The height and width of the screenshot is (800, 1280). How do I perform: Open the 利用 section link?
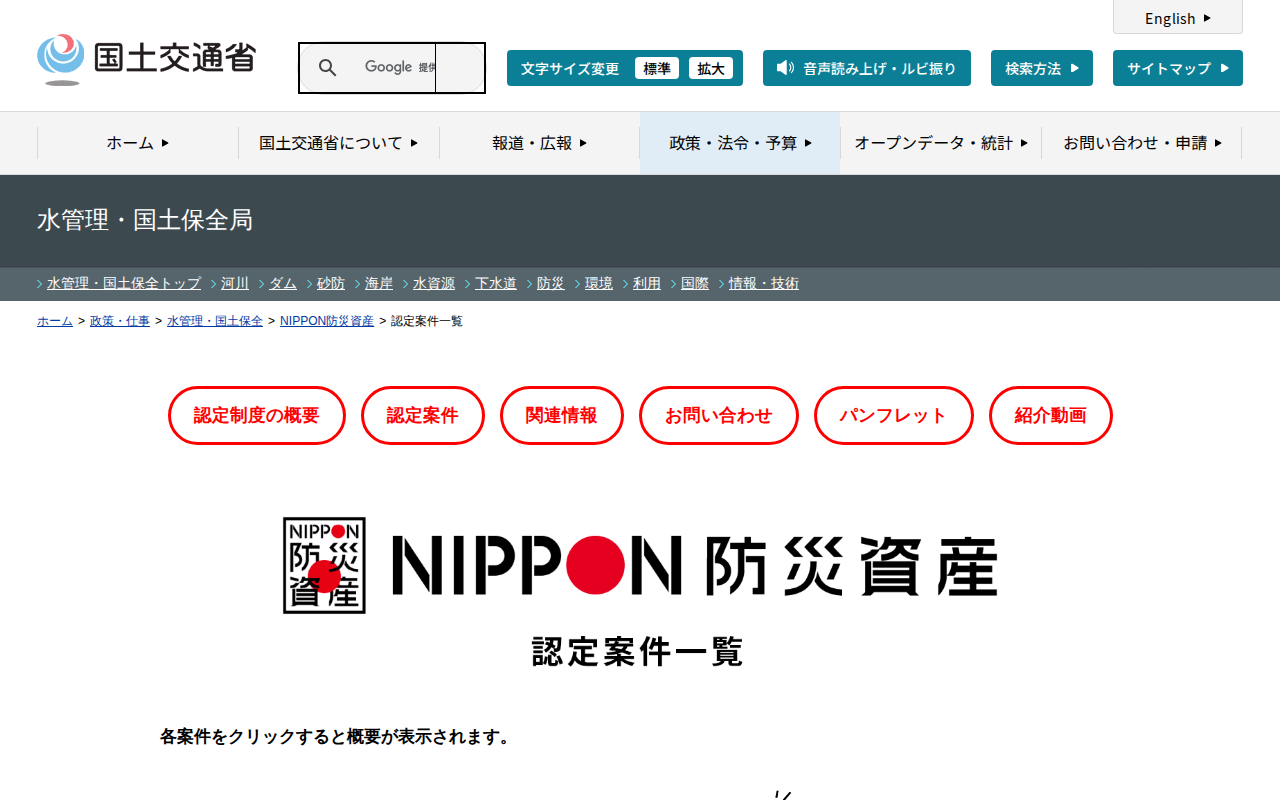[647, 283]
